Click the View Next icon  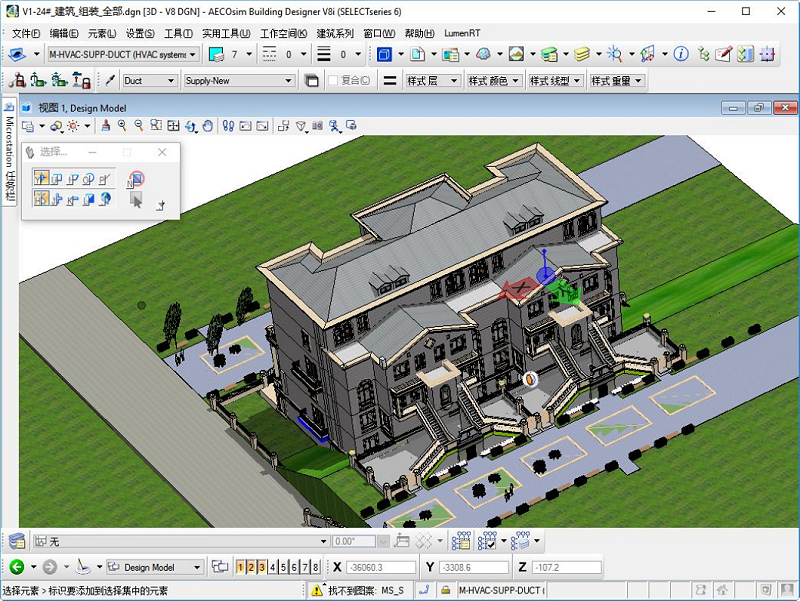coord(262,126)
